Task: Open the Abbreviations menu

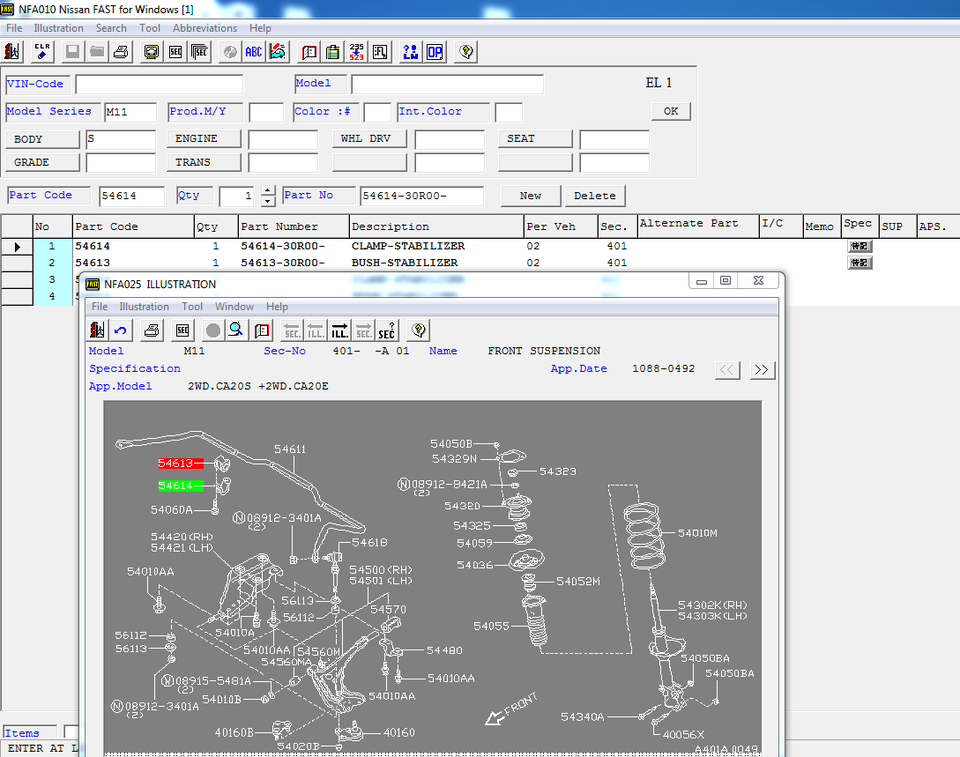Action: pos(204,28)
